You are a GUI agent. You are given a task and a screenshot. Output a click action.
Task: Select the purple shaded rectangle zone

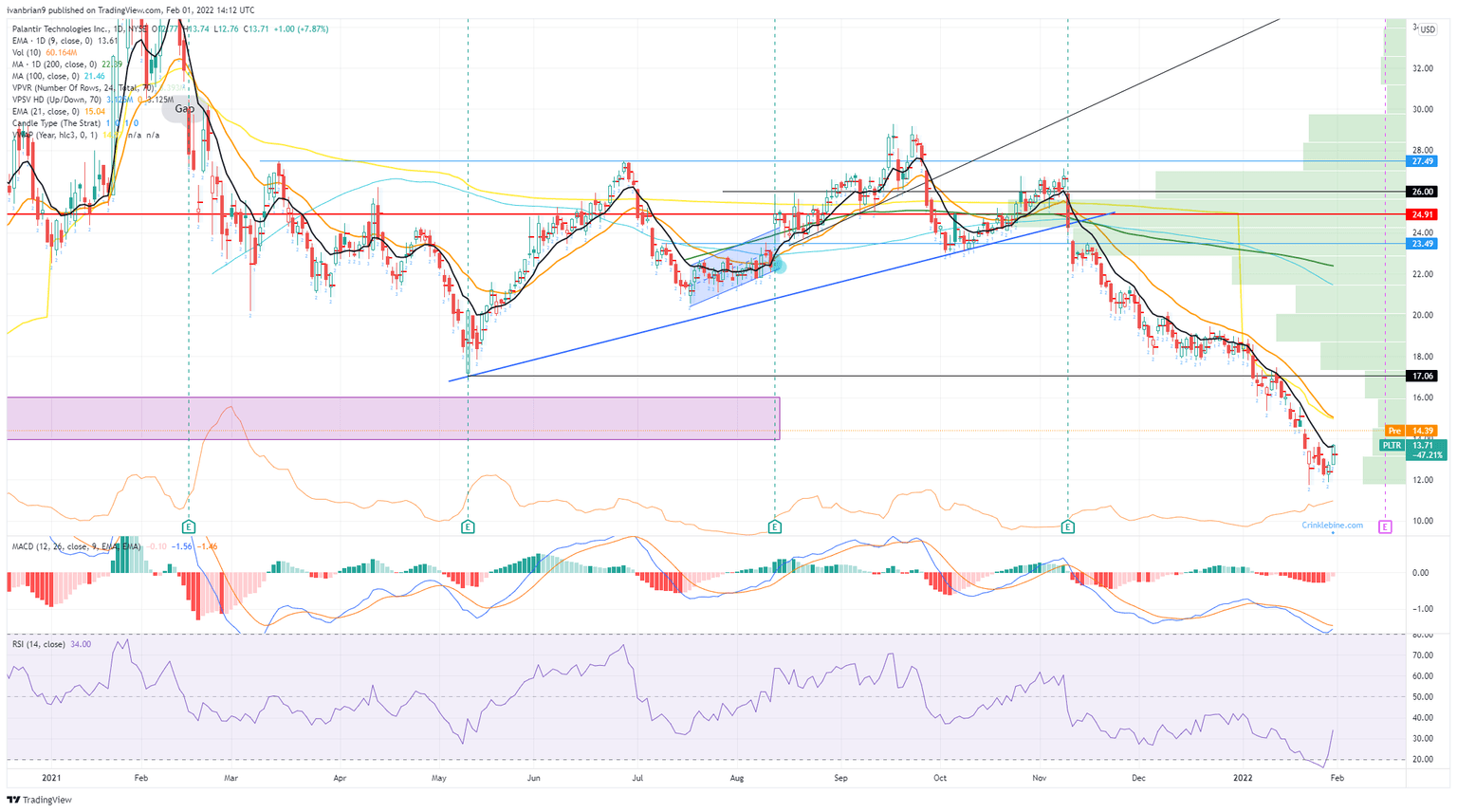point(393,418)
